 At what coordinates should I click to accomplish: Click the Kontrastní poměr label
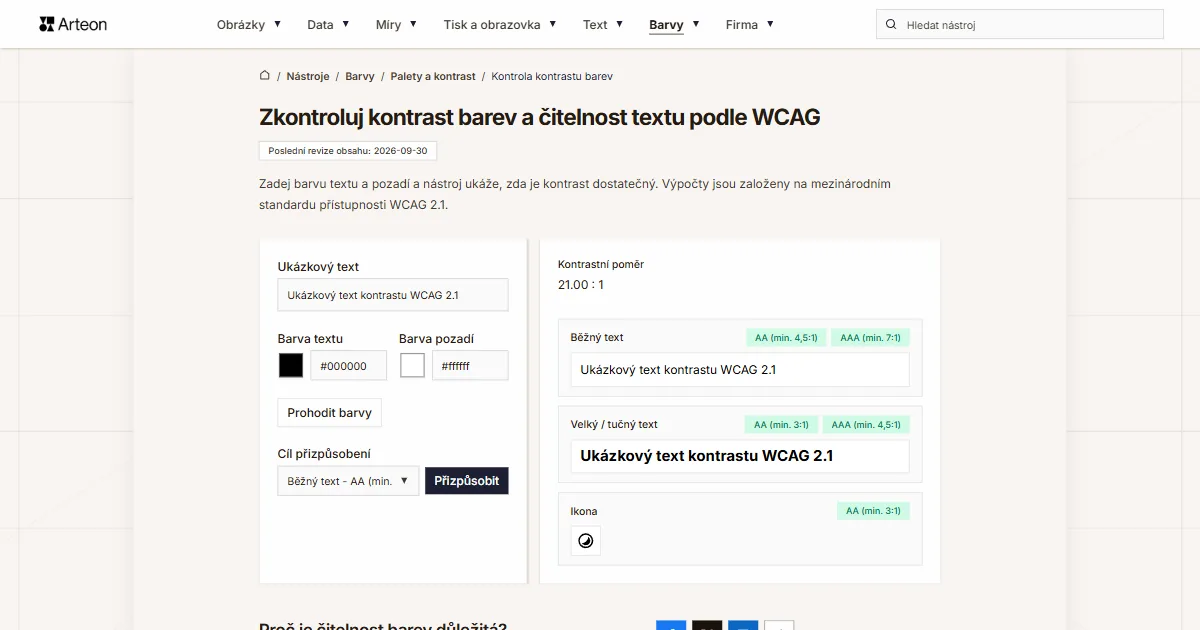(x=601, y=265)
